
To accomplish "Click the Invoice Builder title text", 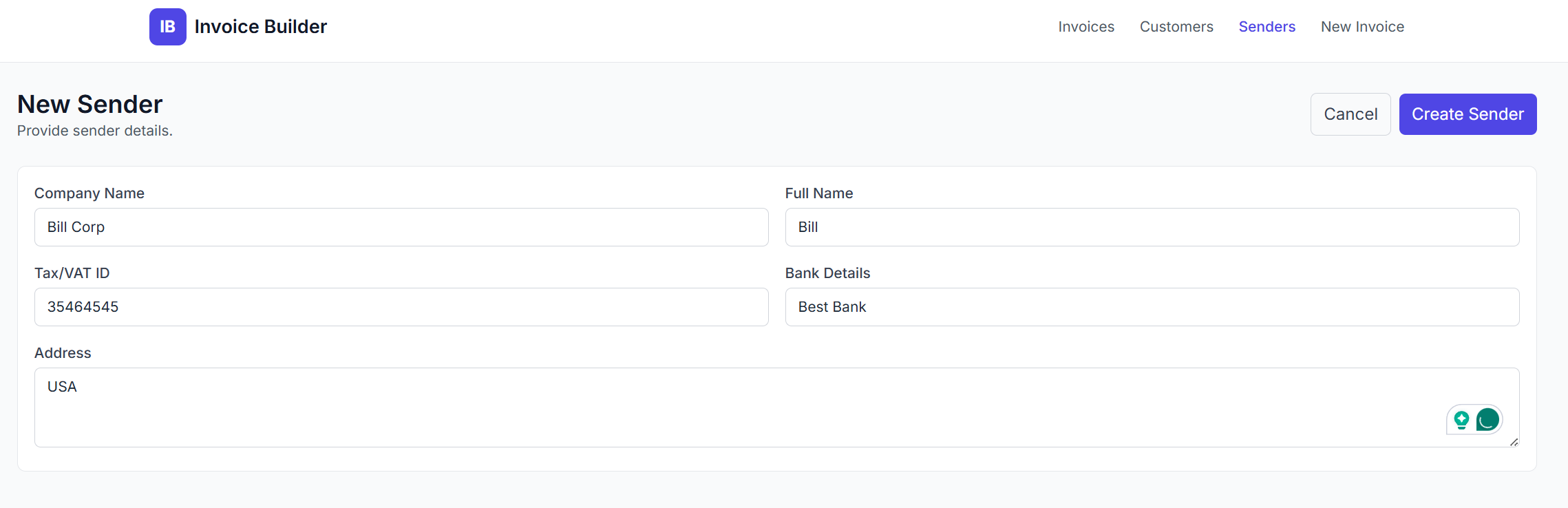I will [x=260, y=27].
